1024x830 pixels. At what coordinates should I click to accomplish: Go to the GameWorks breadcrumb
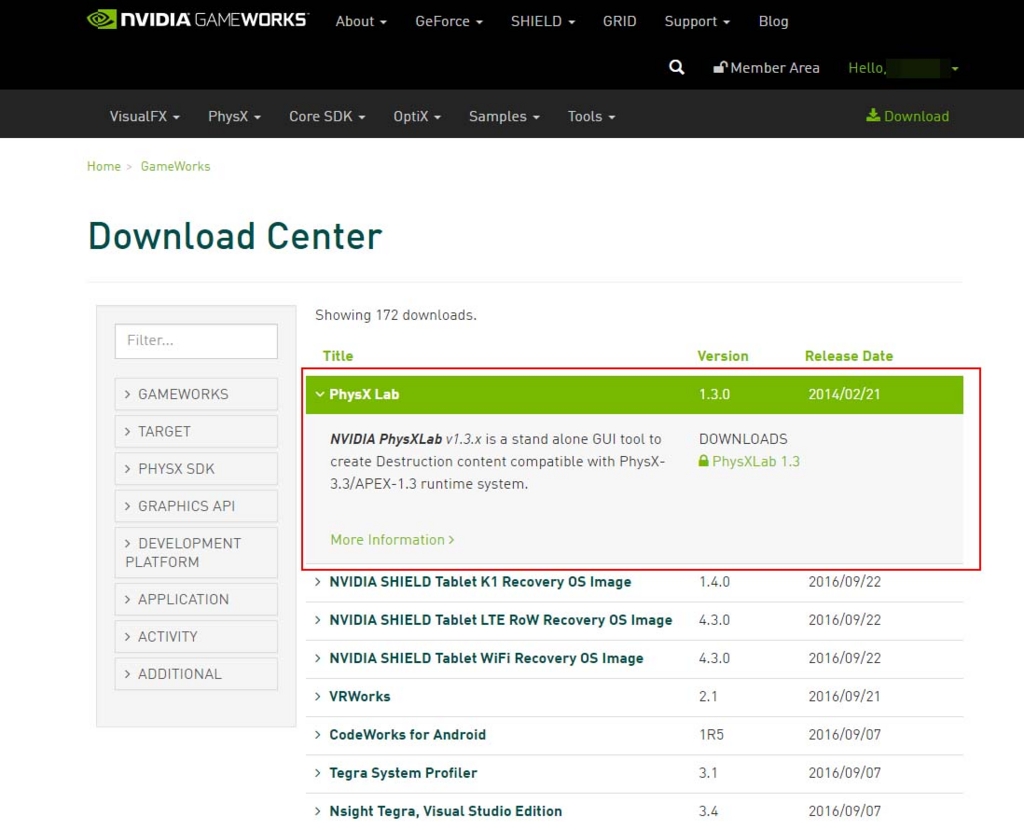(x=175, y=167)
